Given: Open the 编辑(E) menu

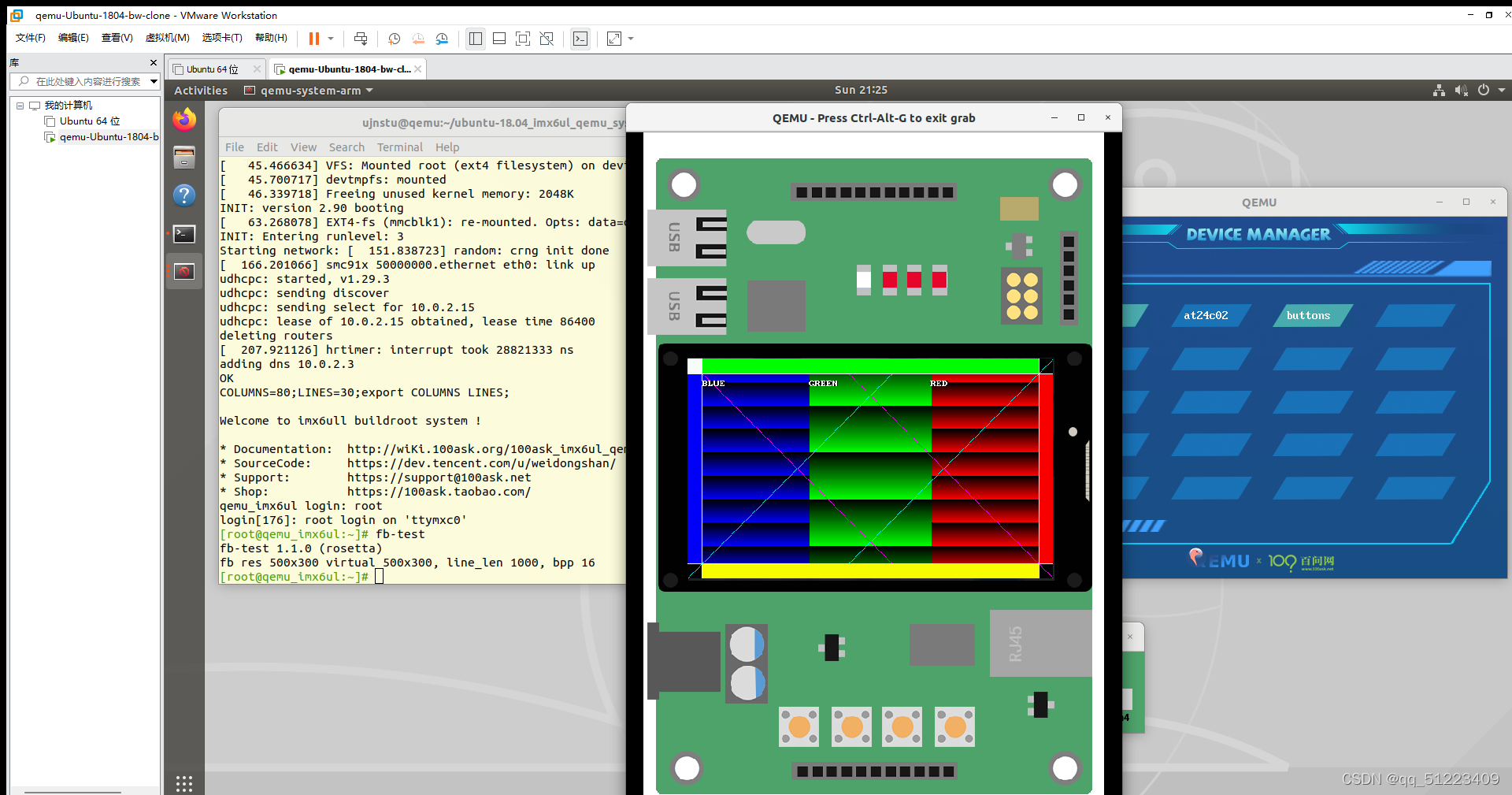Looking at the screenshot, I should [x=73, y=38].
